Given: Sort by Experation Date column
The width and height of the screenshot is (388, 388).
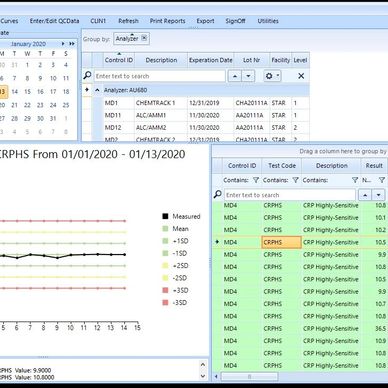Looking at the screenshot, I should (x=211, y=60).
